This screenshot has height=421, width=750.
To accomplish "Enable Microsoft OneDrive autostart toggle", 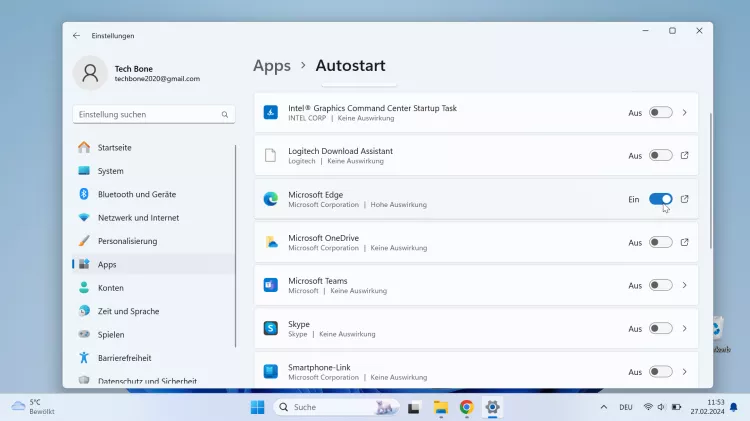I will pos(661,242).
